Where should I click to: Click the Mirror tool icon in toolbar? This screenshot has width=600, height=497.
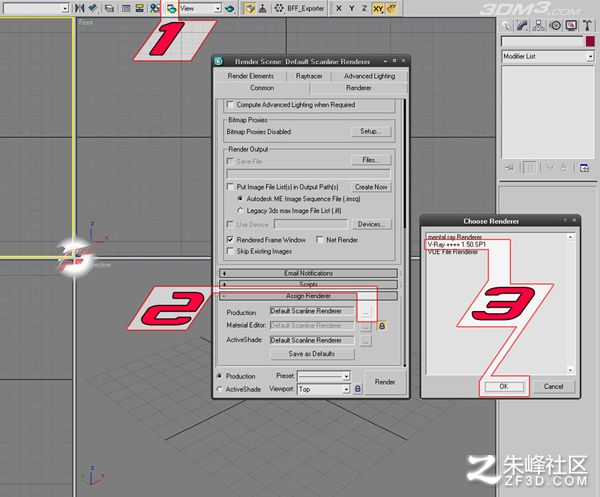point(79,8)
